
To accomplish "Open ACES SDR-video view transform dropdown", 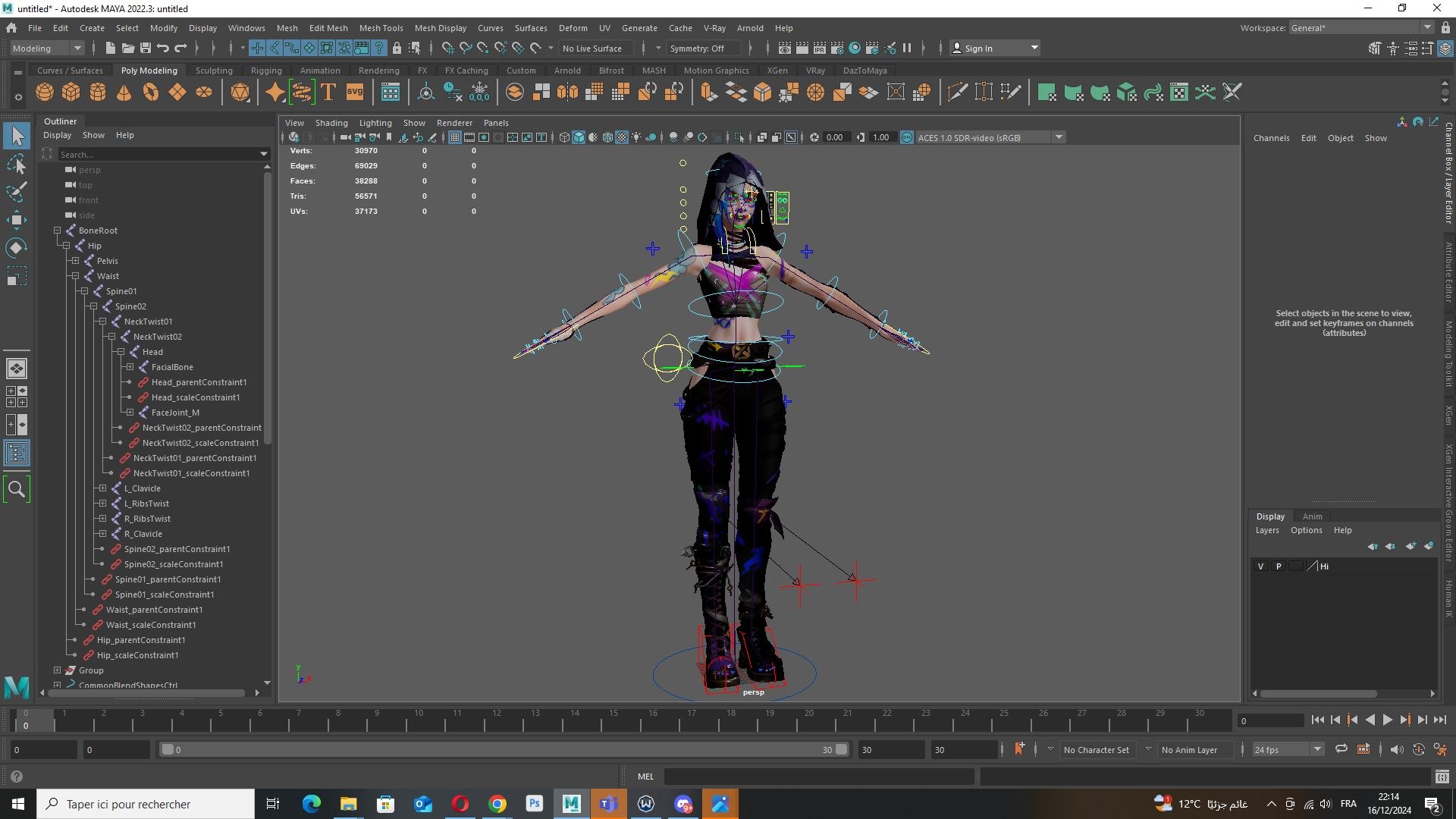I will click(990, 137).
